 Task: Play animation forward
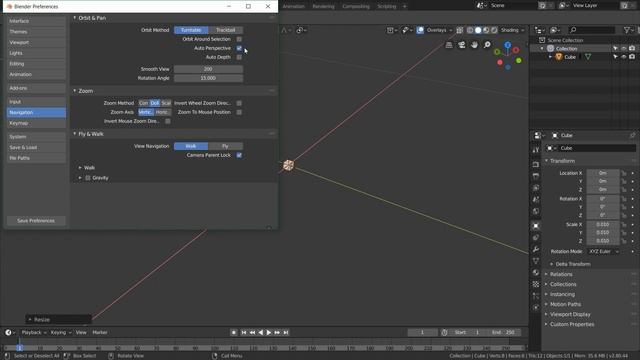[x=269, y=333]
